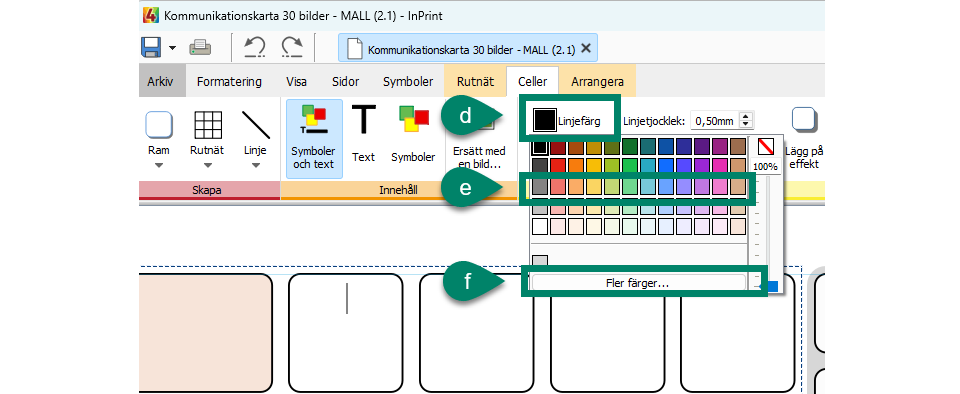Open the dropdown arrow beside Save
Viewport: 960px width, 394px height.
[x=173, y=48]
